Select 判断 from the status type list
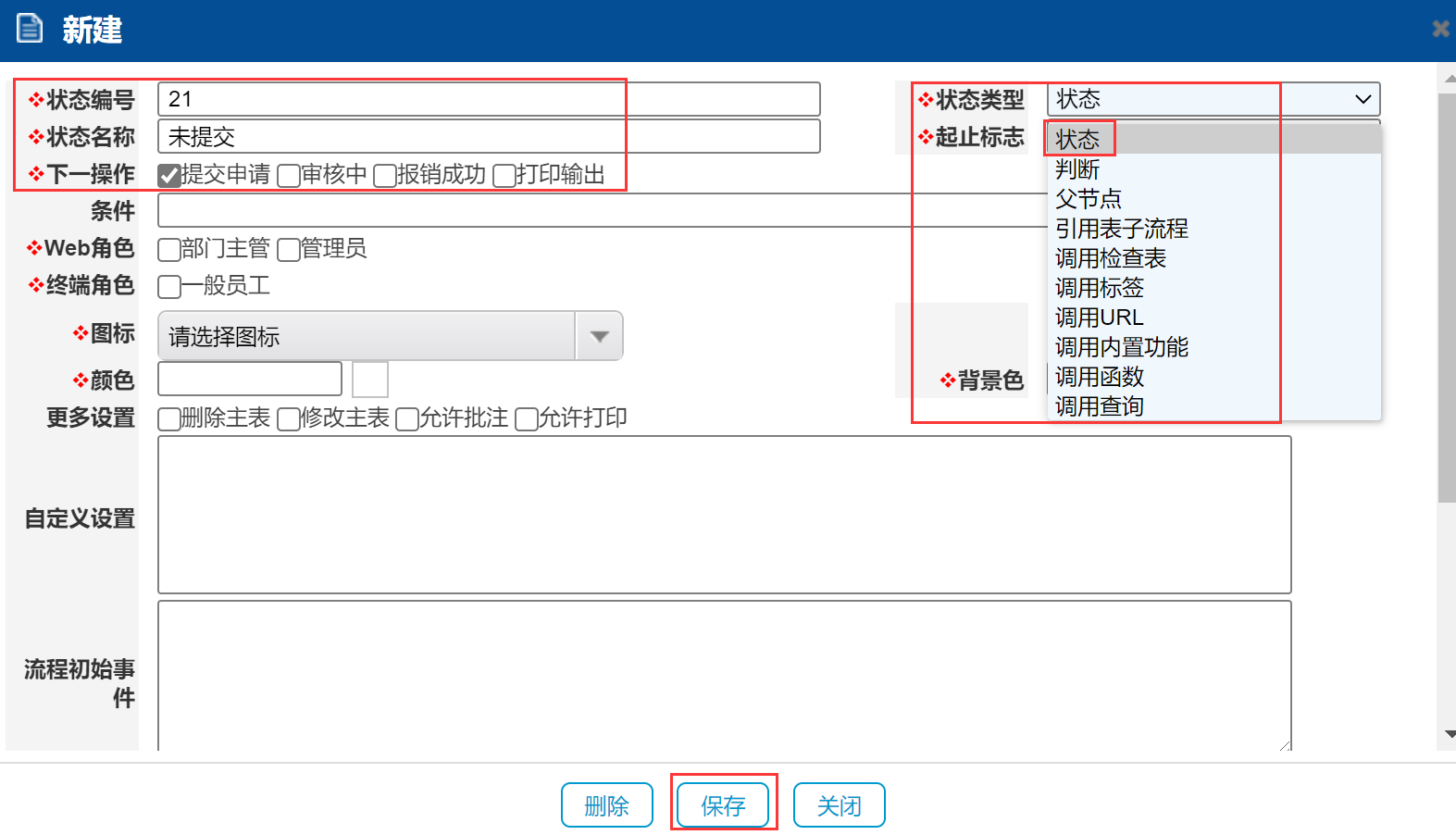This screenshot has width=1456, height=835. coord(1077,169)
